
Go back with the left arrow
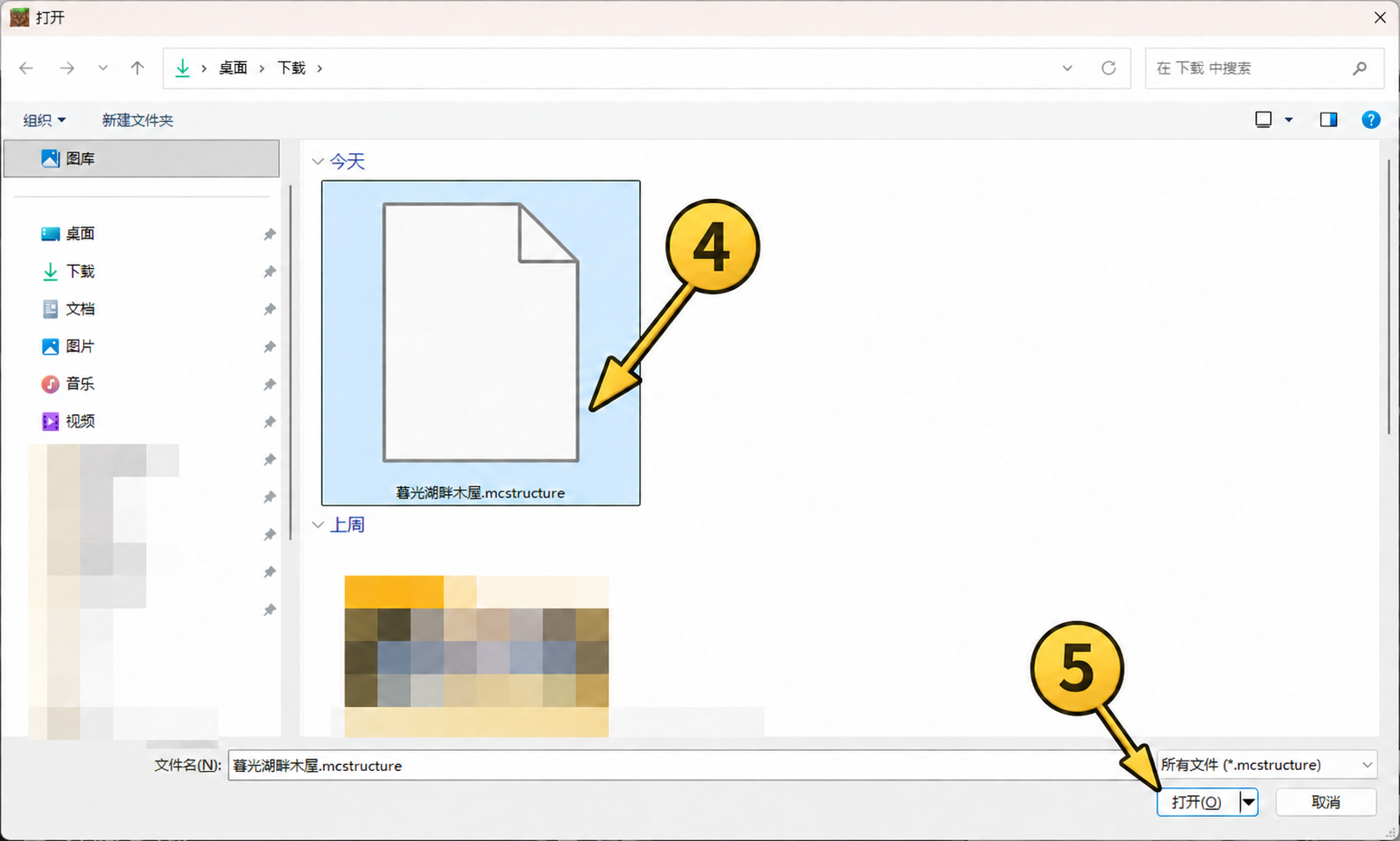pyautogui.click(x=26, y=67)
